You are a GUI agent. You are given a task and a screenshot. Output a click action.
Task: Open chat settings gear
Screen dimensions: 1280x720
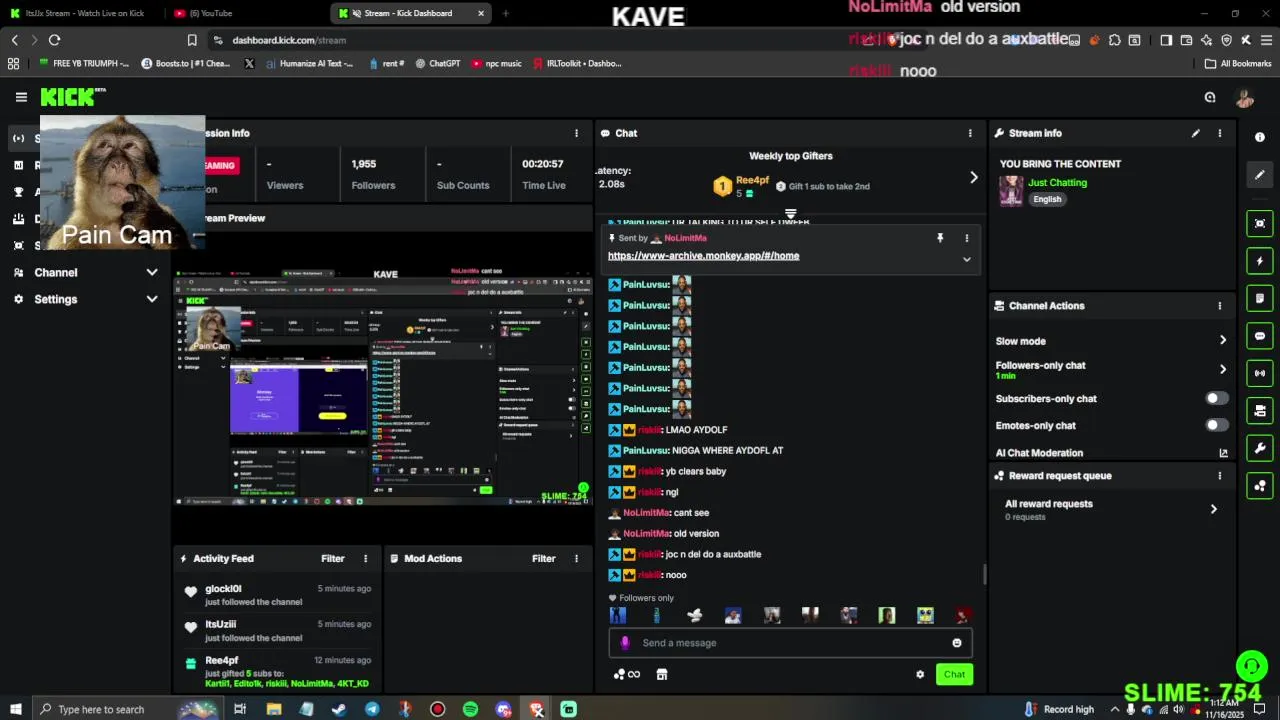pos(920,674)
